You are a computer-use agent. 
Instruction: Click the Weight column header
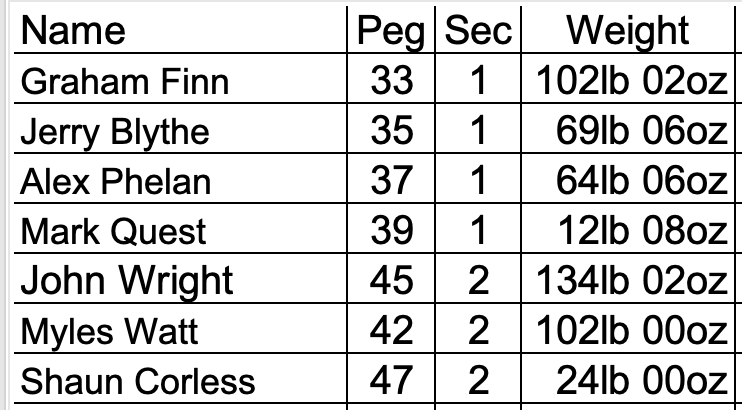[628, 29]
